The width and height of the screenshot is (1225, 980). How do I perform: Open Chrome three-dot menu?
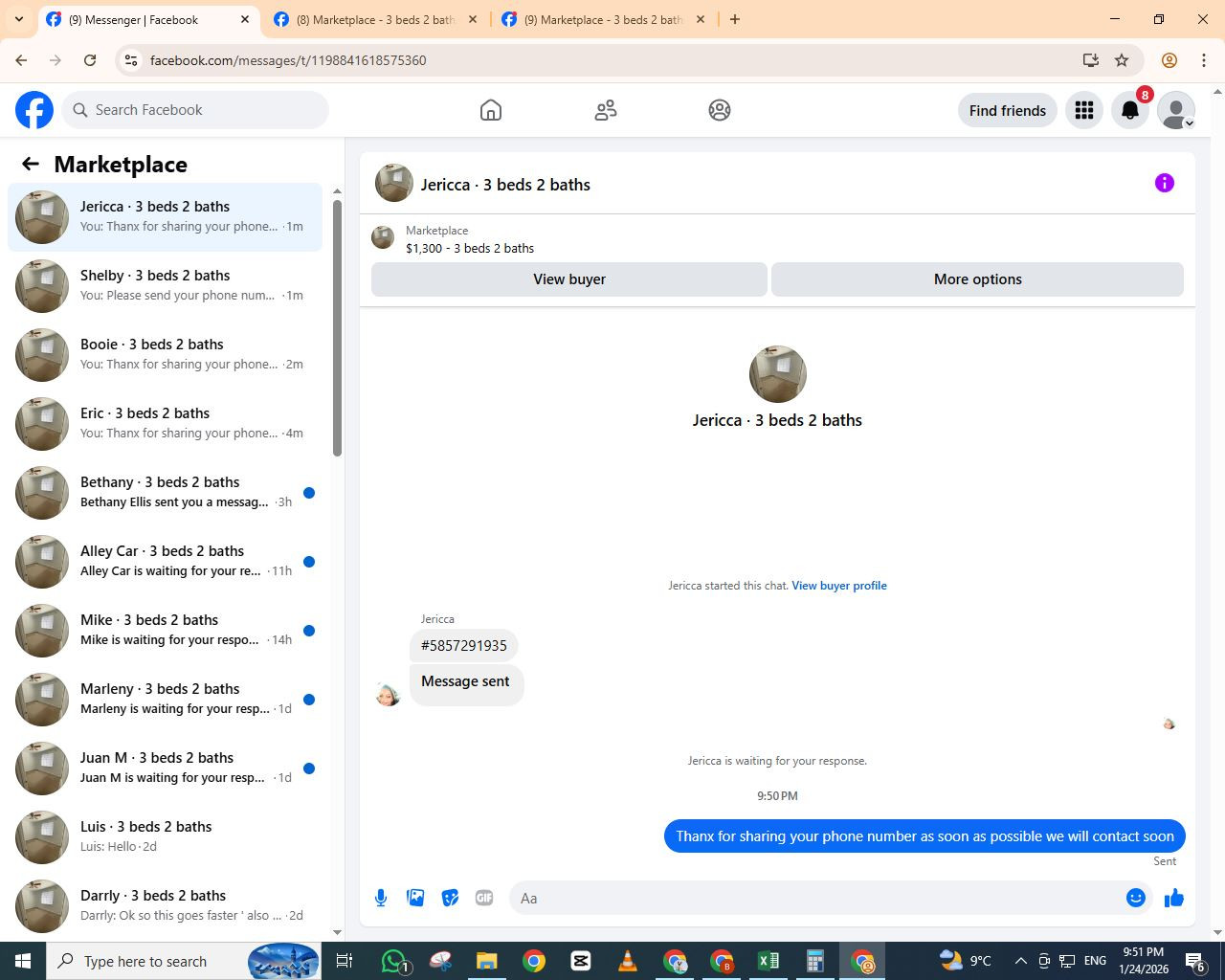pyautogui.click(x=1204, y=60)
